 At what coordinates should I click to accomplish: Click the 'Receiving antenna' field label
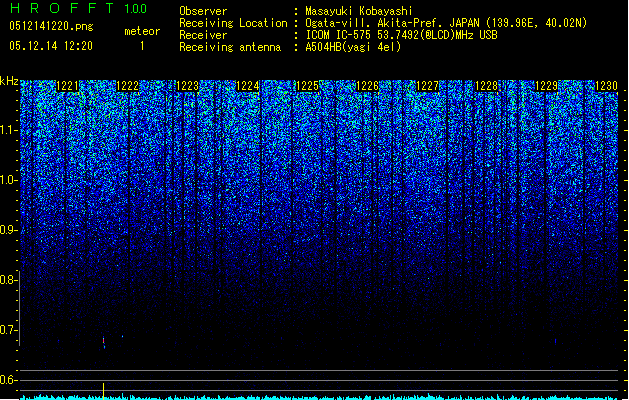[x=230, y=47]
